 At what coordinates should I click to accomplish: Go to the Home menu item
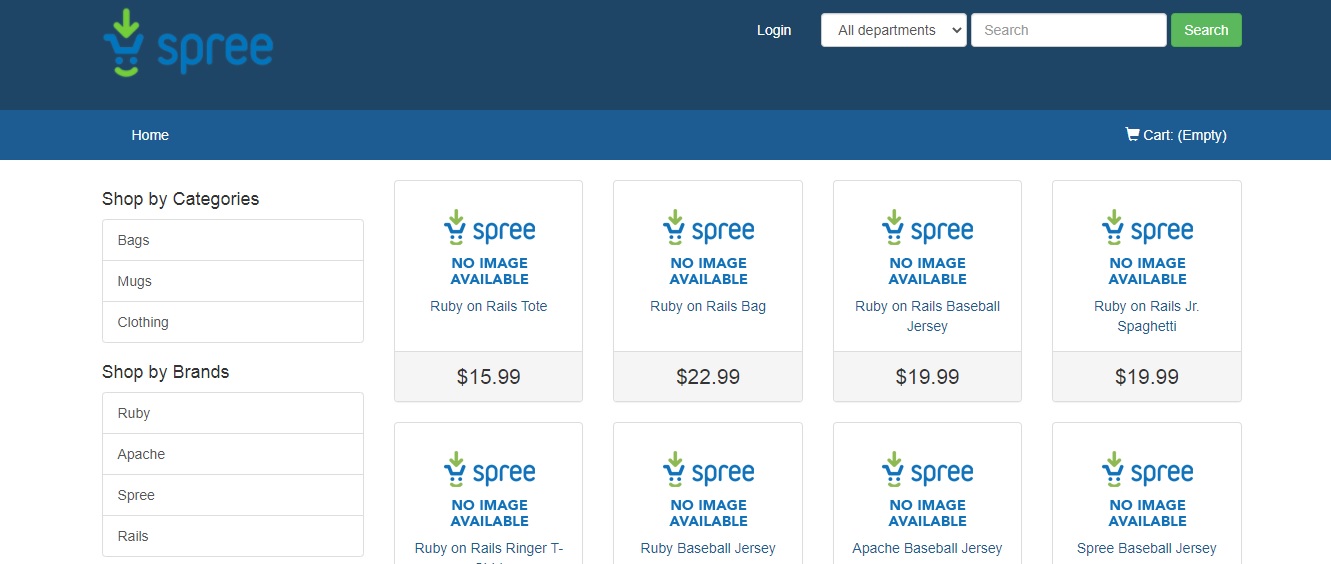[x=150, y=135]
